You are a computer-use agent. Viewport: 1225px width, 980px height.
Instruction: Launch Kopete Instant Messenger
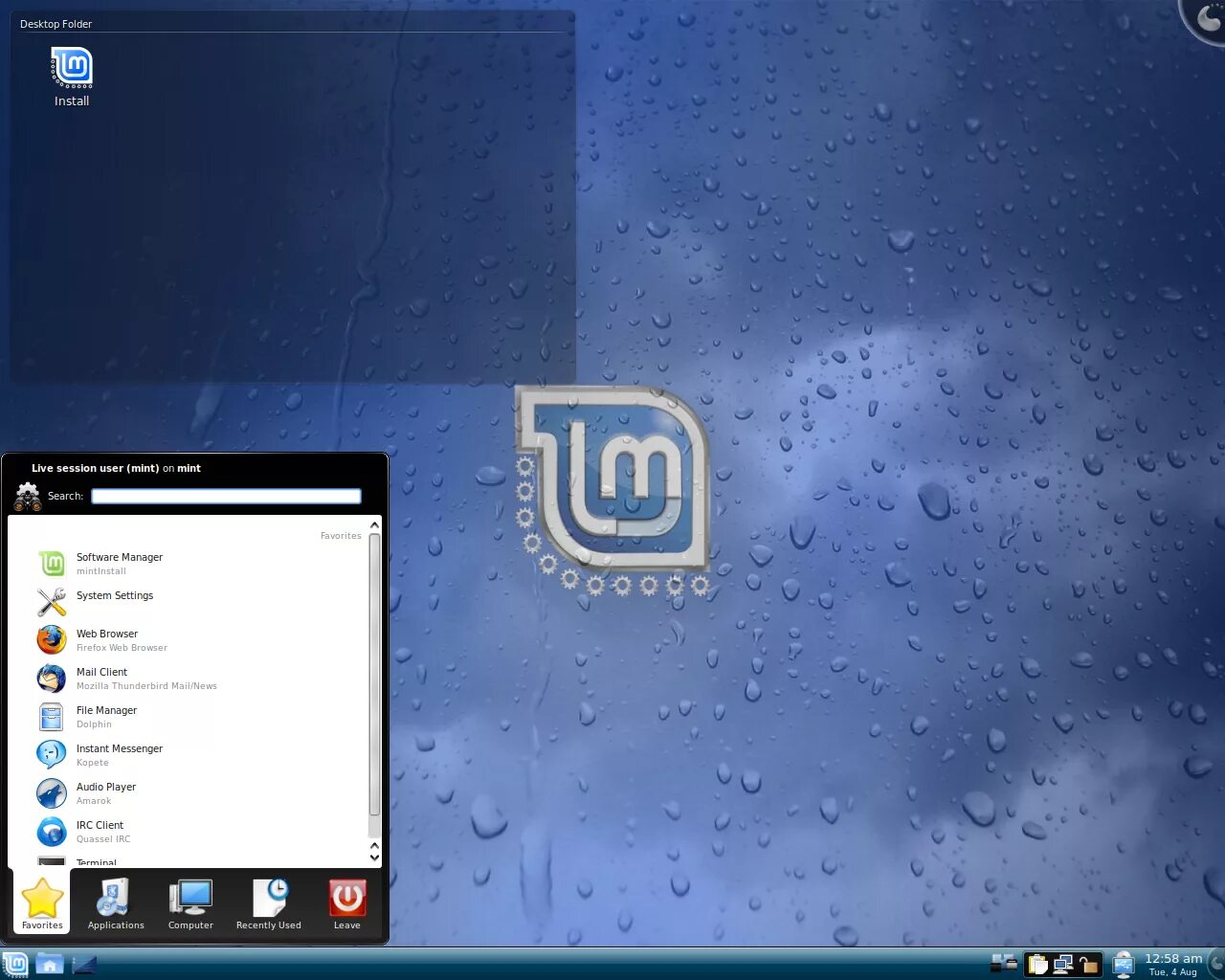199,755
